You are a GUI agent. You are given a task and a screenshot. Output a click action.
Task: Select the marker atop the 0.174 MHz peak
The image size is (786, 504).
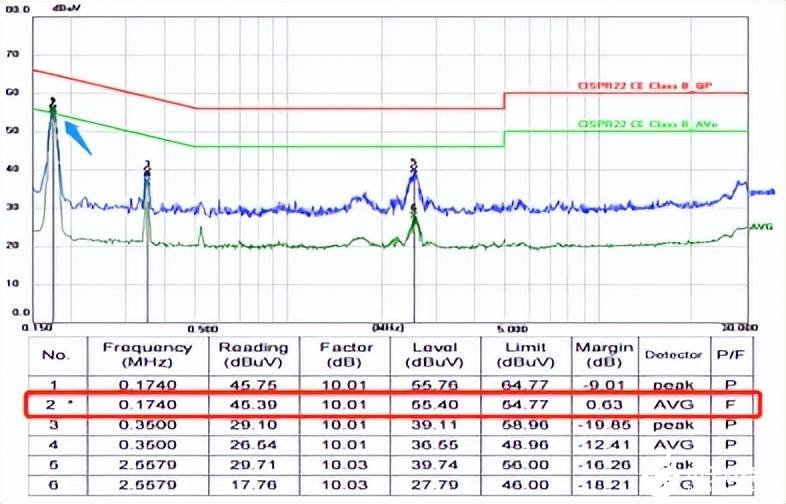[x=52, y=103]
